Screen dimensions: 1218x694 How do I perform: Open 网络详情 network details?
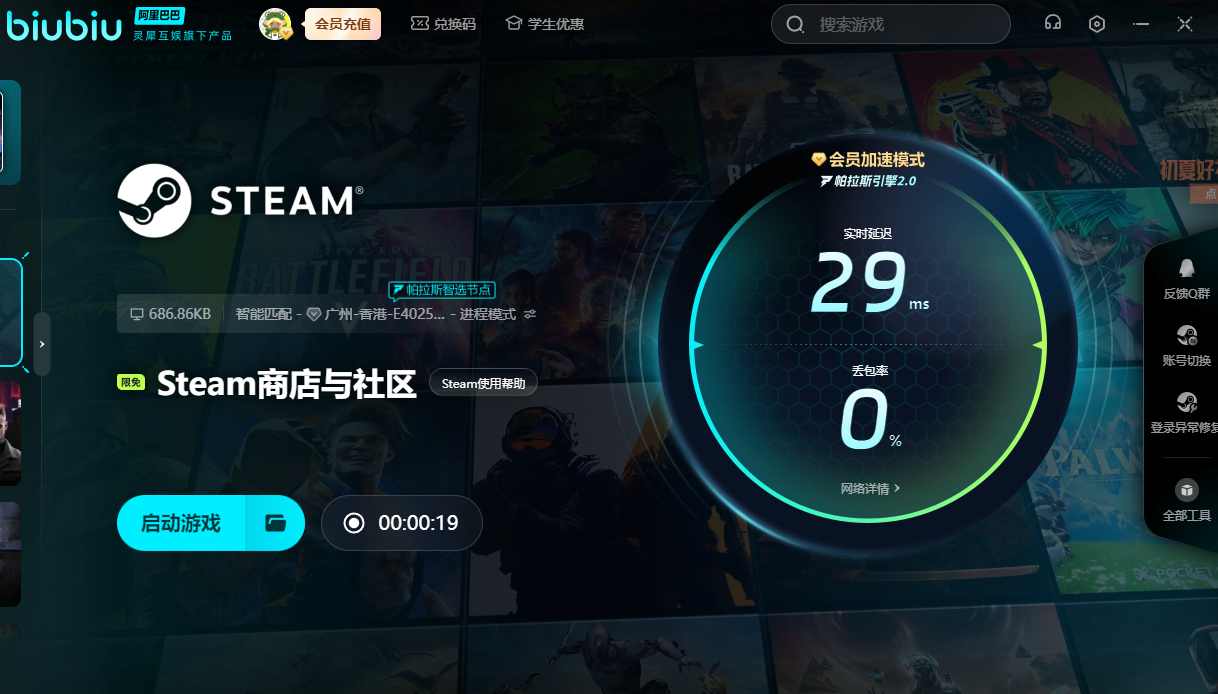coord(870,489)
